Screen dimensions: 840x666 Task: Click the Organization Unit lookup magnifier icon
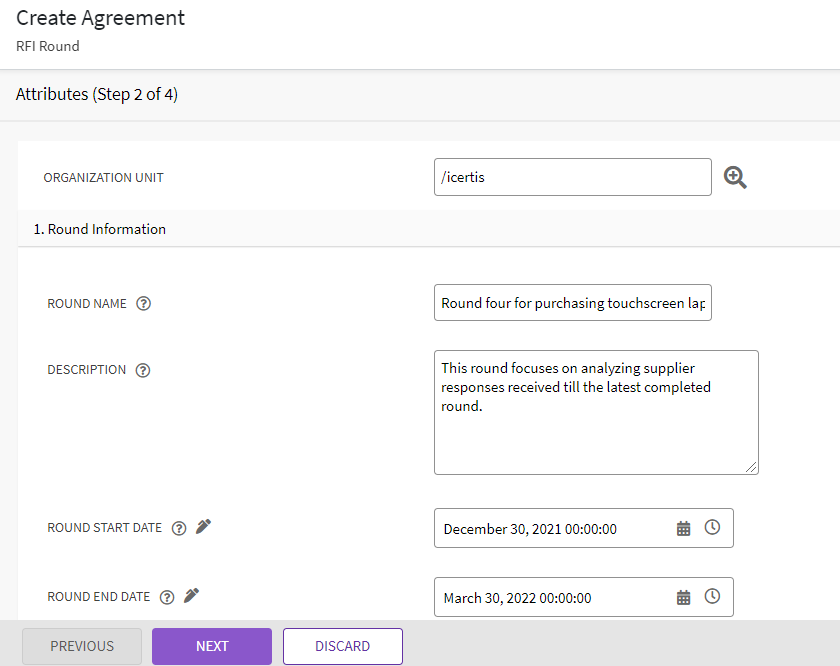coord(735,178)
